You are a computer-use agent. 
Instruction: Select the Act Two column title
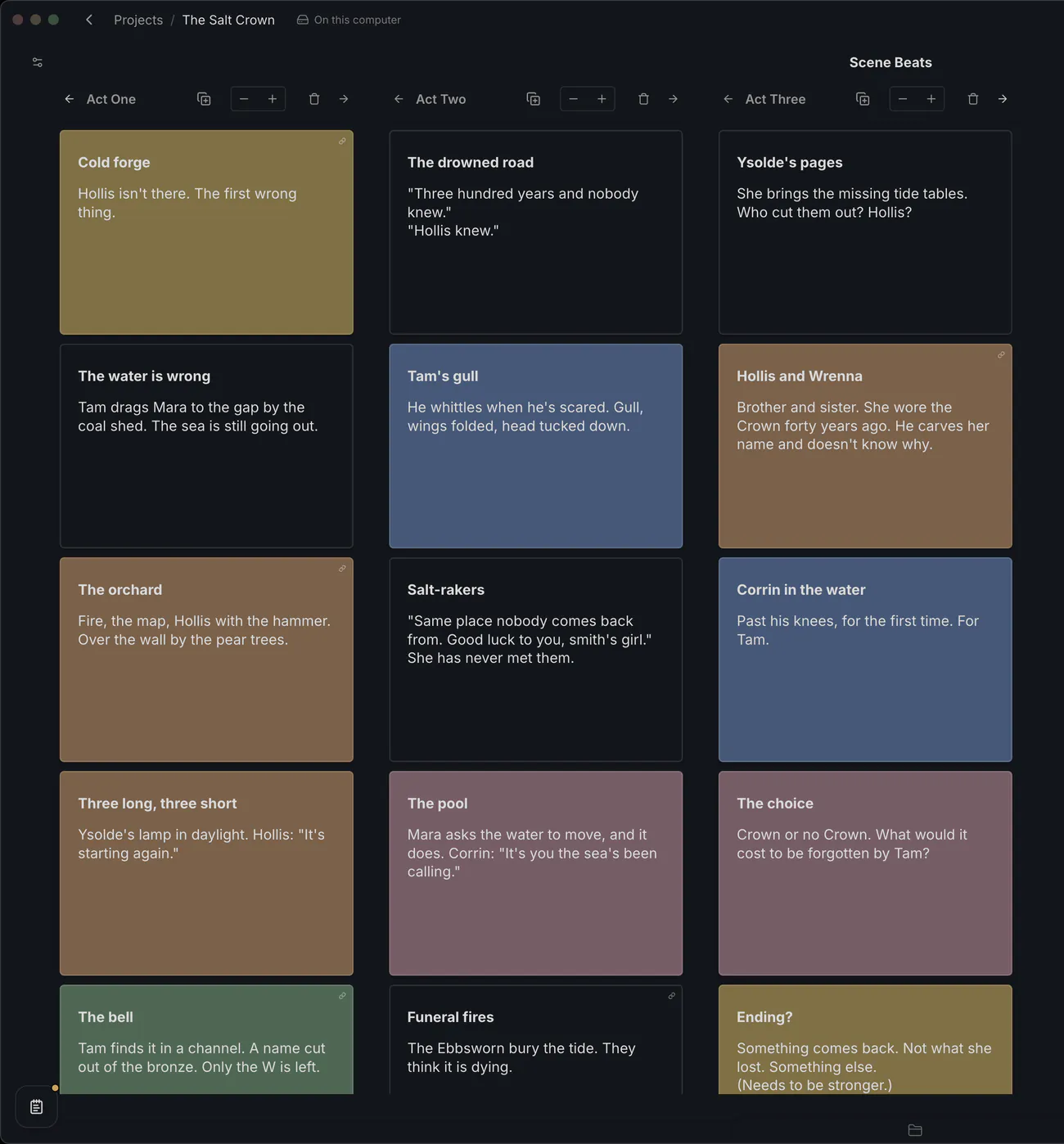(x=441, y=99)
